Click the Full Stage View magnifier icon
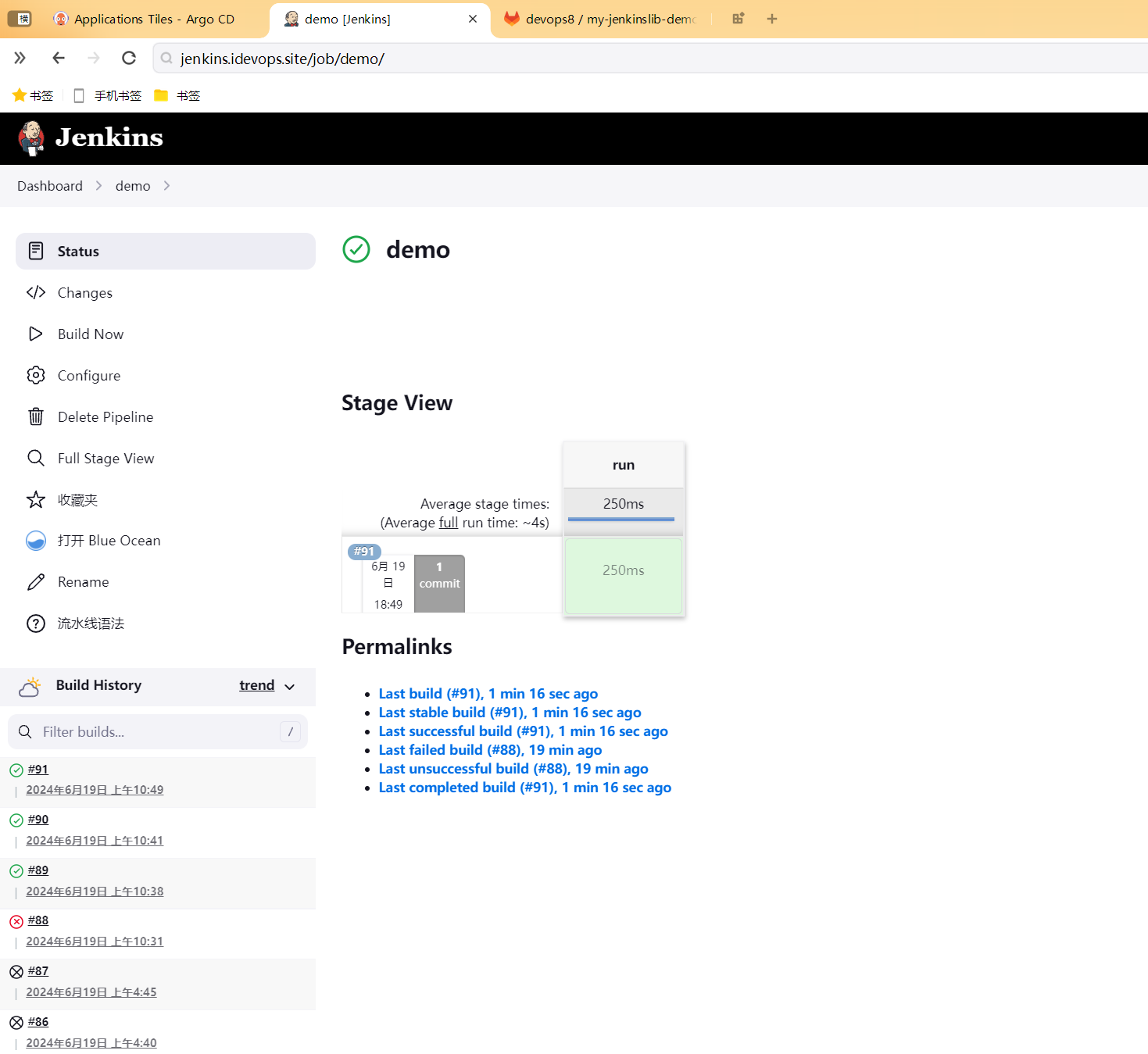1148x1054 pixels. tap(36, 458)
